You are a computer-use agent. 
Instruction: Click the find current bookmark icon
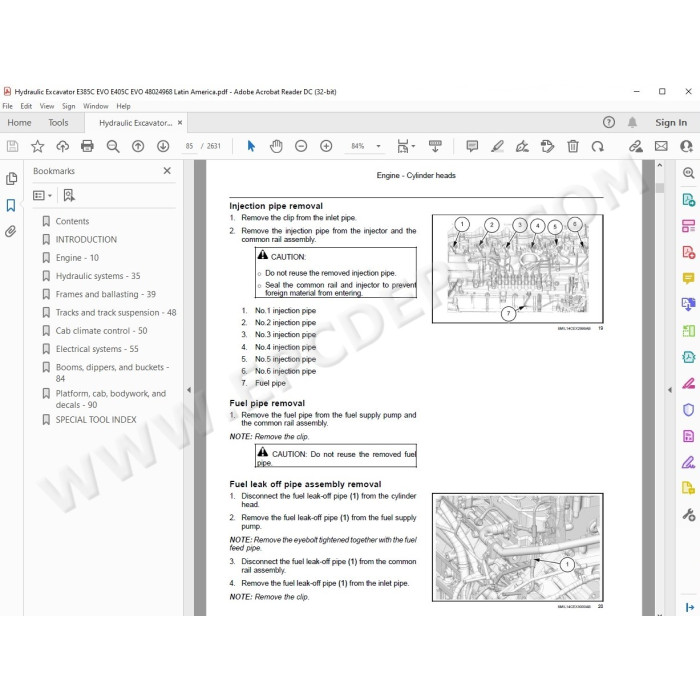point(69,196)
